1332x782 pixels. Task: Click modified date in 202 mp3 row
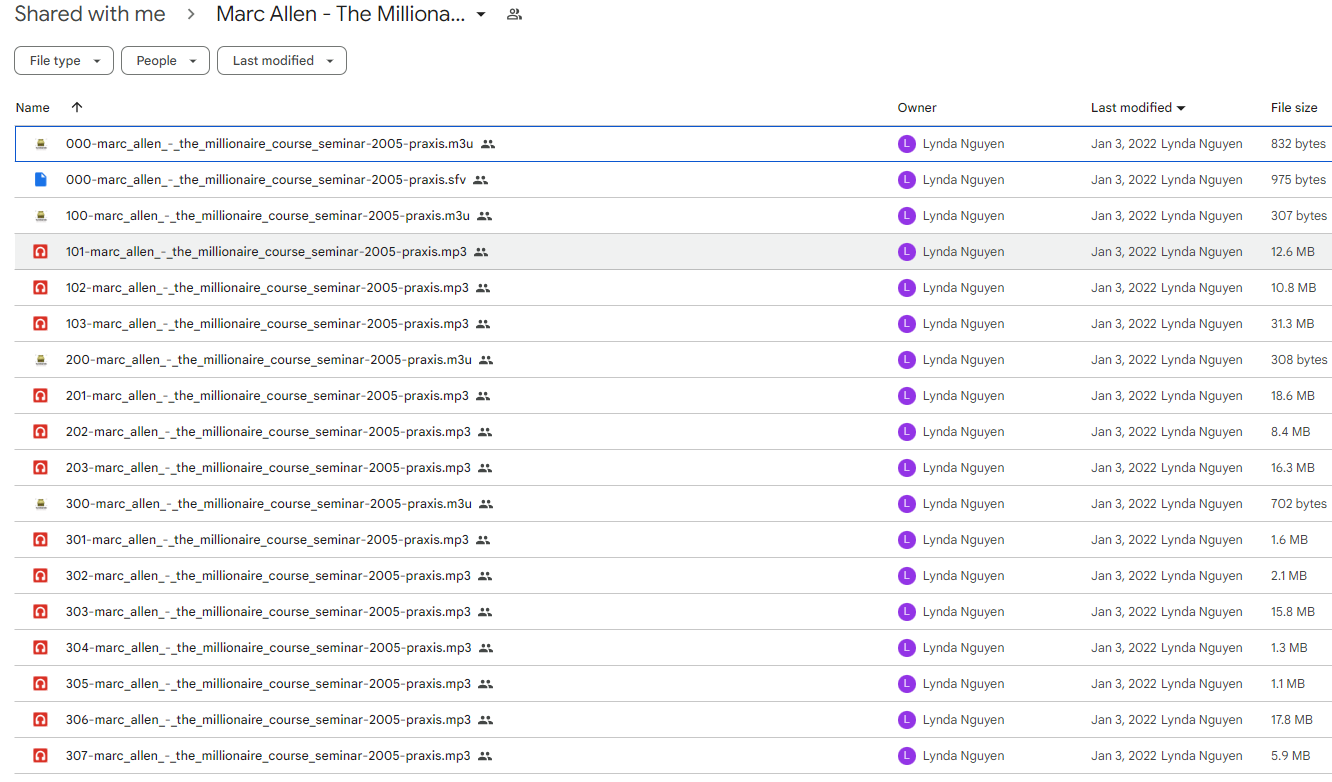pos(1124,432)
